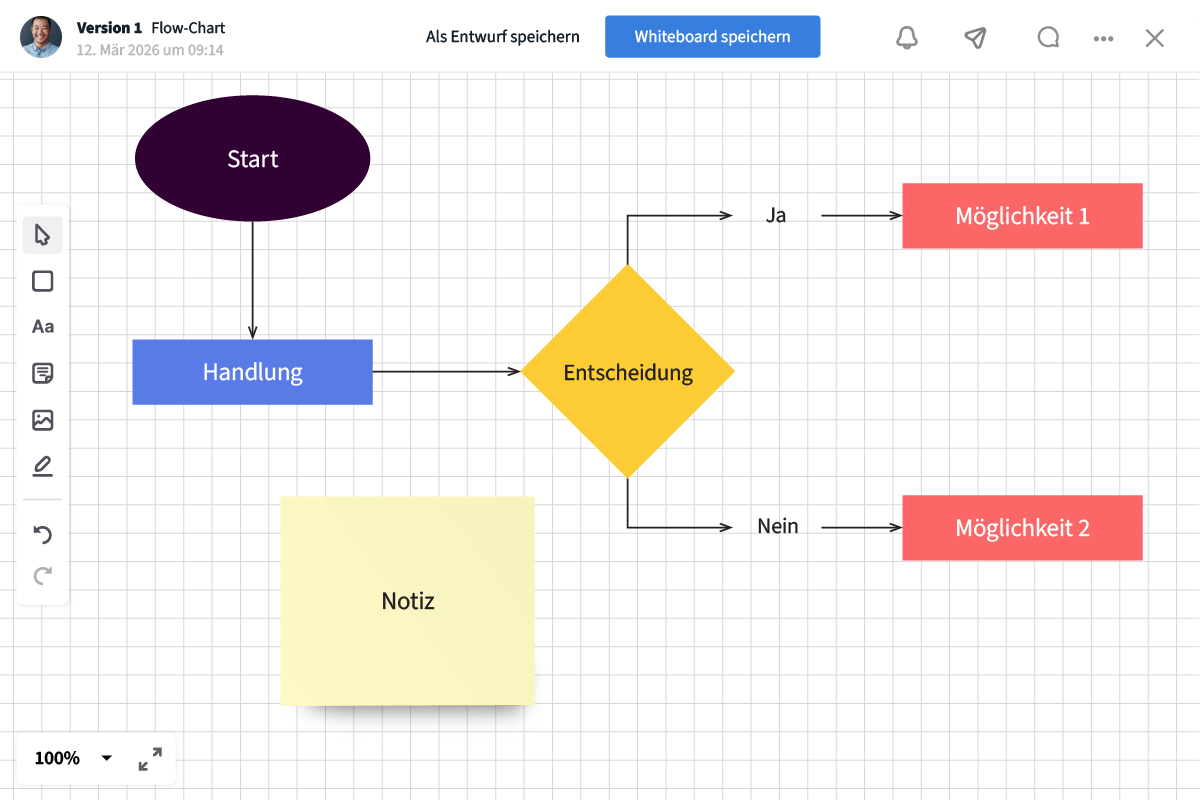The height and width of the screenshot is (800, 1200).
Task: Select the rectangle shape tool
Action: pyautogui.click(x=42, y=281)
